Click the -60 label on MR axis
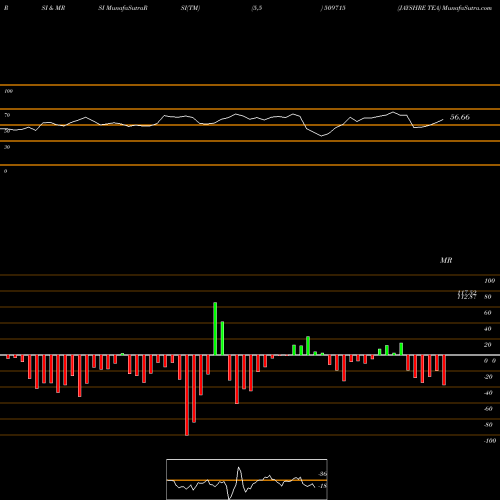 [488, 409]
